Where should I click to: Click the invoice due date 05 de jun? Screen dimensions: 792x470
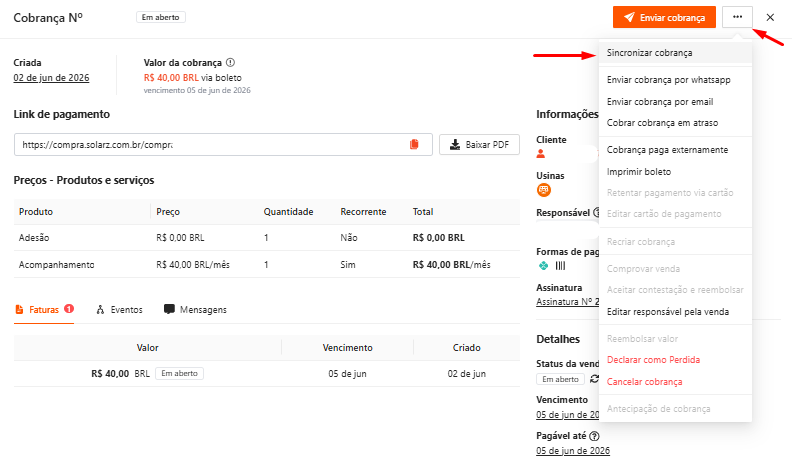coord(348,374)
